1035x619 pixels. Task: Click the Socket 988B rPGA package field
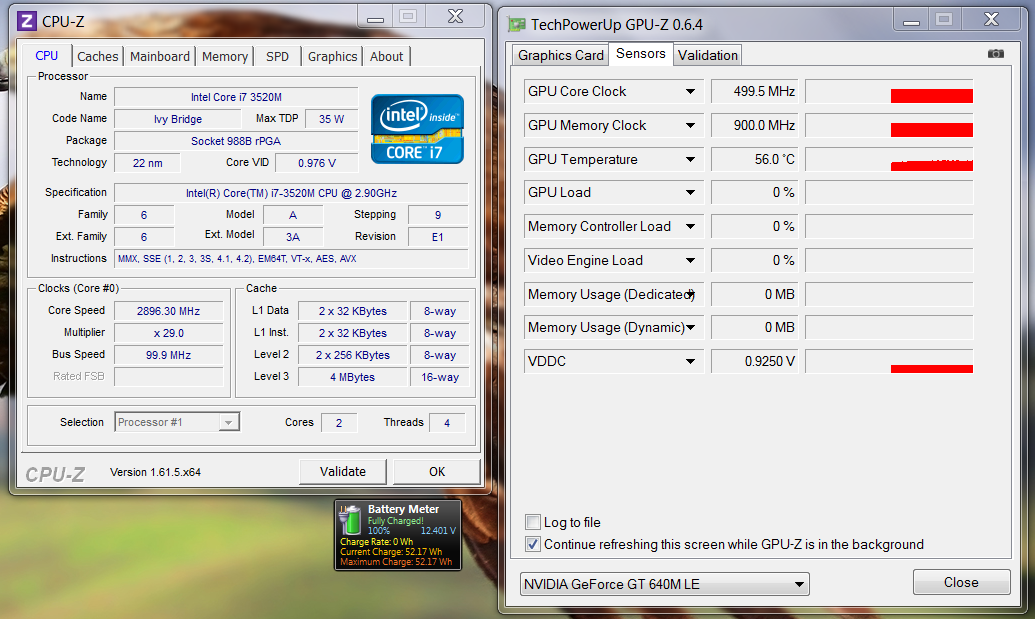coord(236,141)
